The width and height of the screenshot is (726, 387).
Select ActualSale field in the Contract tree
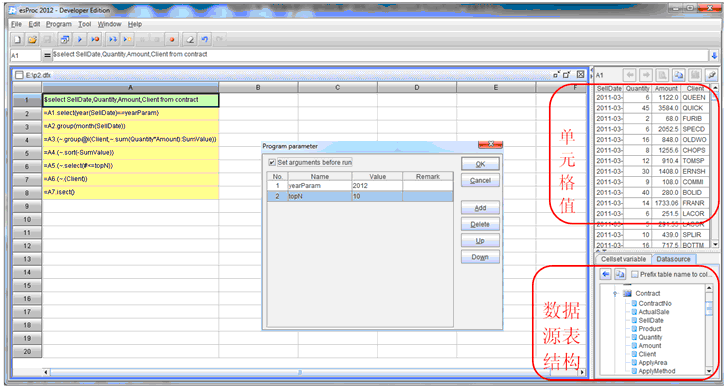tap(653, 312)
